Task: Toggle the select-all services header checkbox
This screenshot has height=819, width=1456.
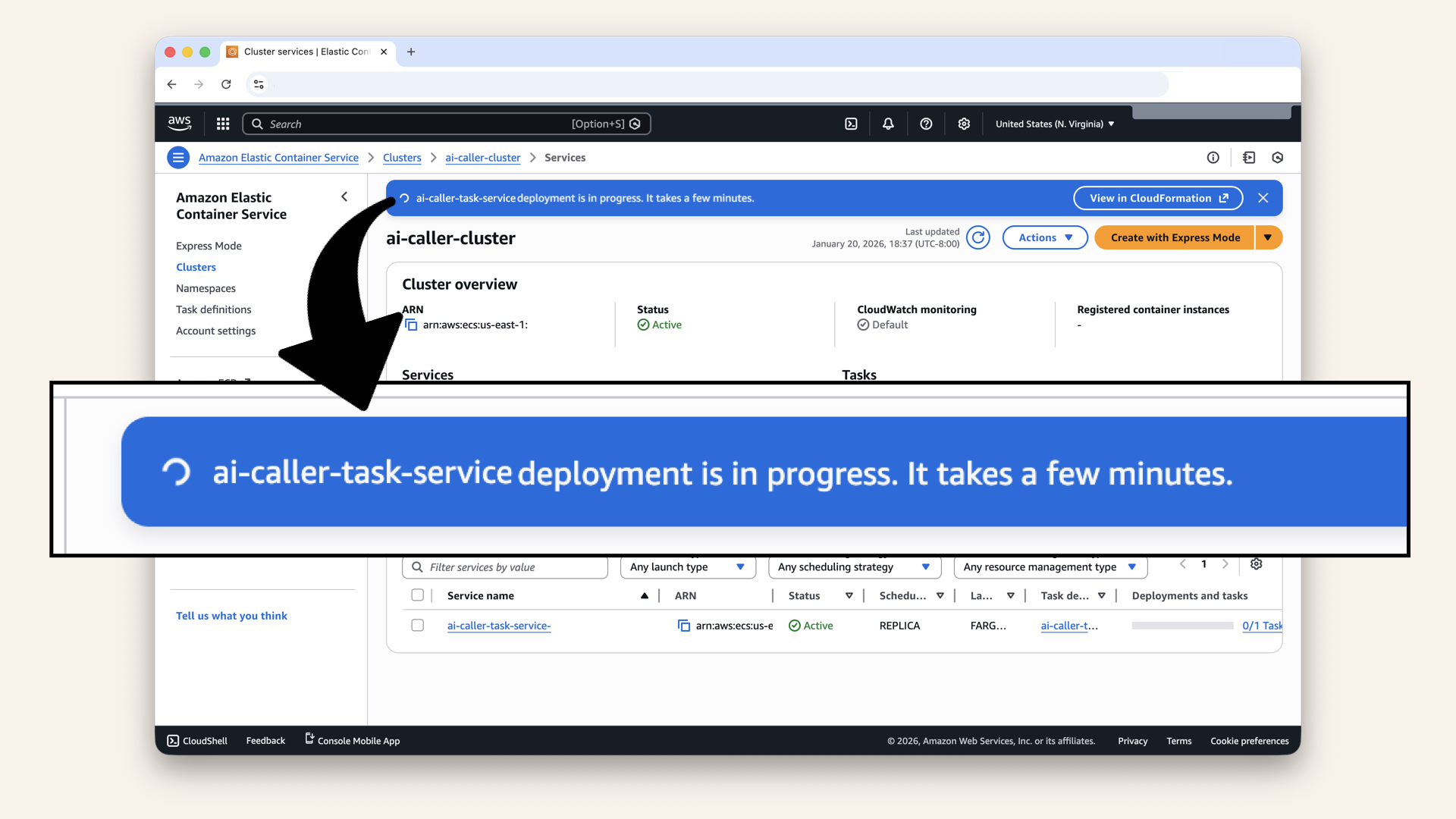Action: (x=417, y=595)
